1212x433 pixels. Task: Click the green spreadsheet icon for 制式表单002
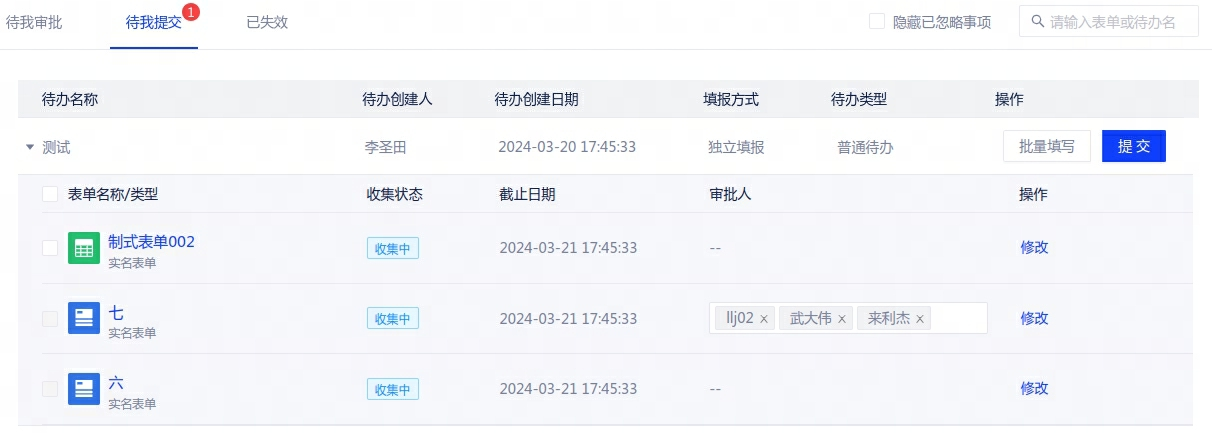point(84,248)
